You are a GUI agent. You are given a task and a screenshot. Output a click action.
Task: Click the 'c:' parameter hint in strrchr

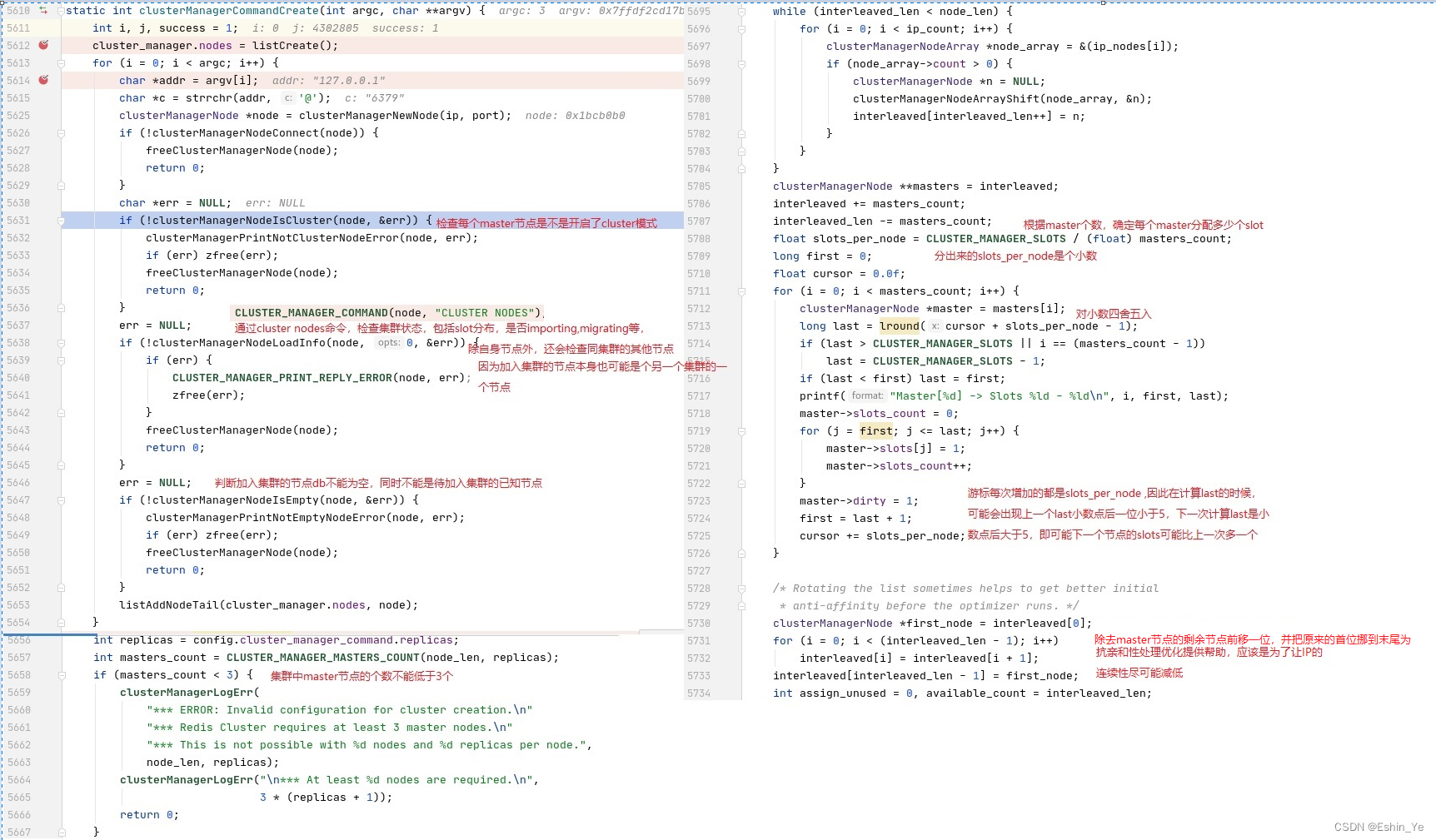pyautogui.click(x=288, y=98)
